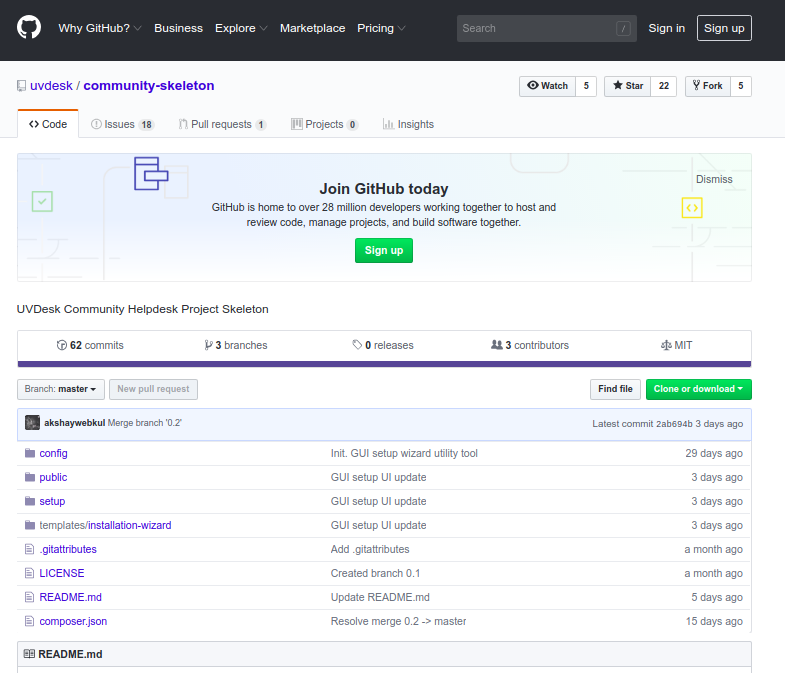Image resolution: width=785 pixels, height=673 pixels.
Task: Expand the Clone or download menu
Action: 698,389
